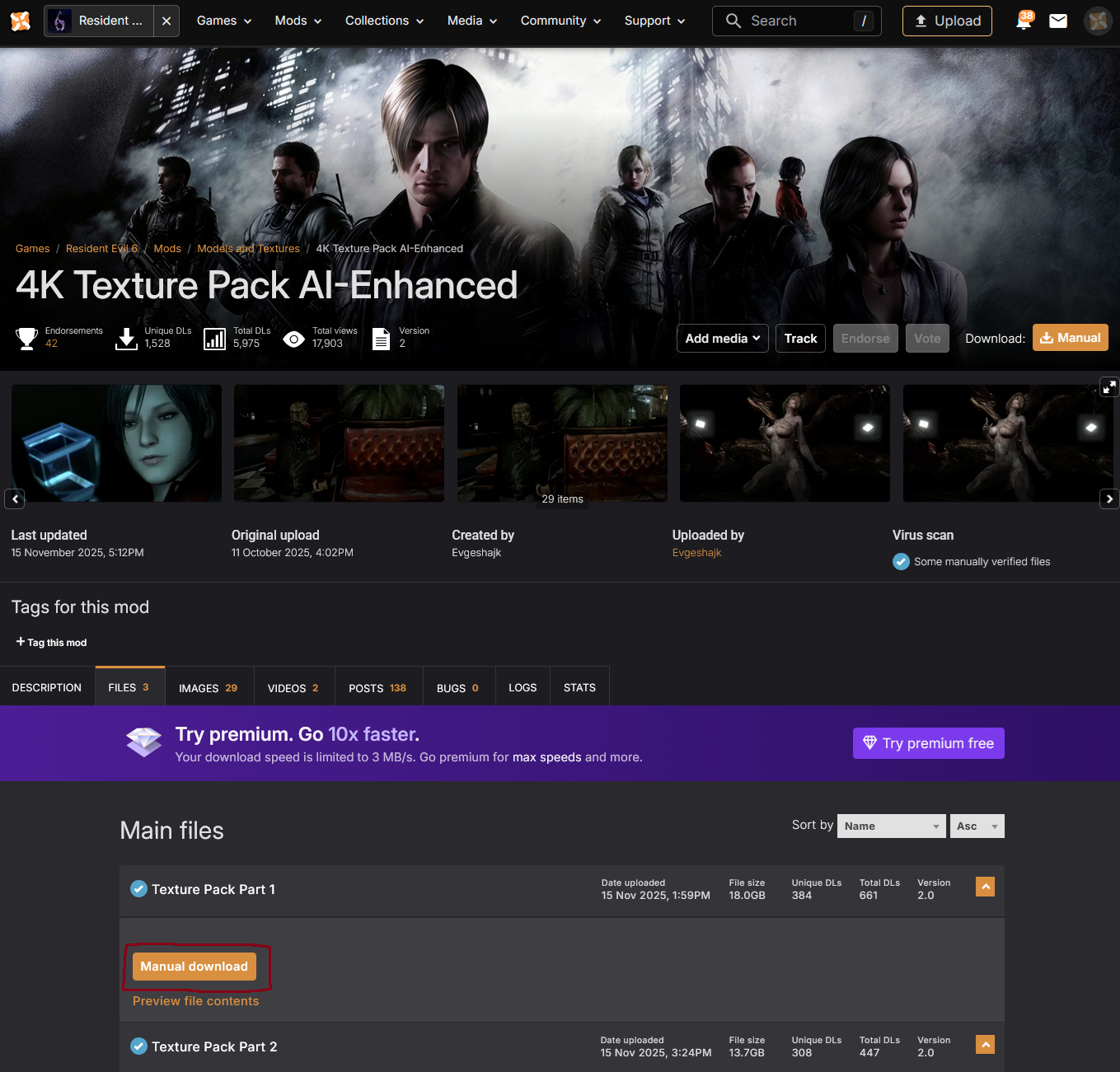Expand gallery to fullscreen icon
1120x1072 pixels.
pyautogui.click(x=1109, y=386)
